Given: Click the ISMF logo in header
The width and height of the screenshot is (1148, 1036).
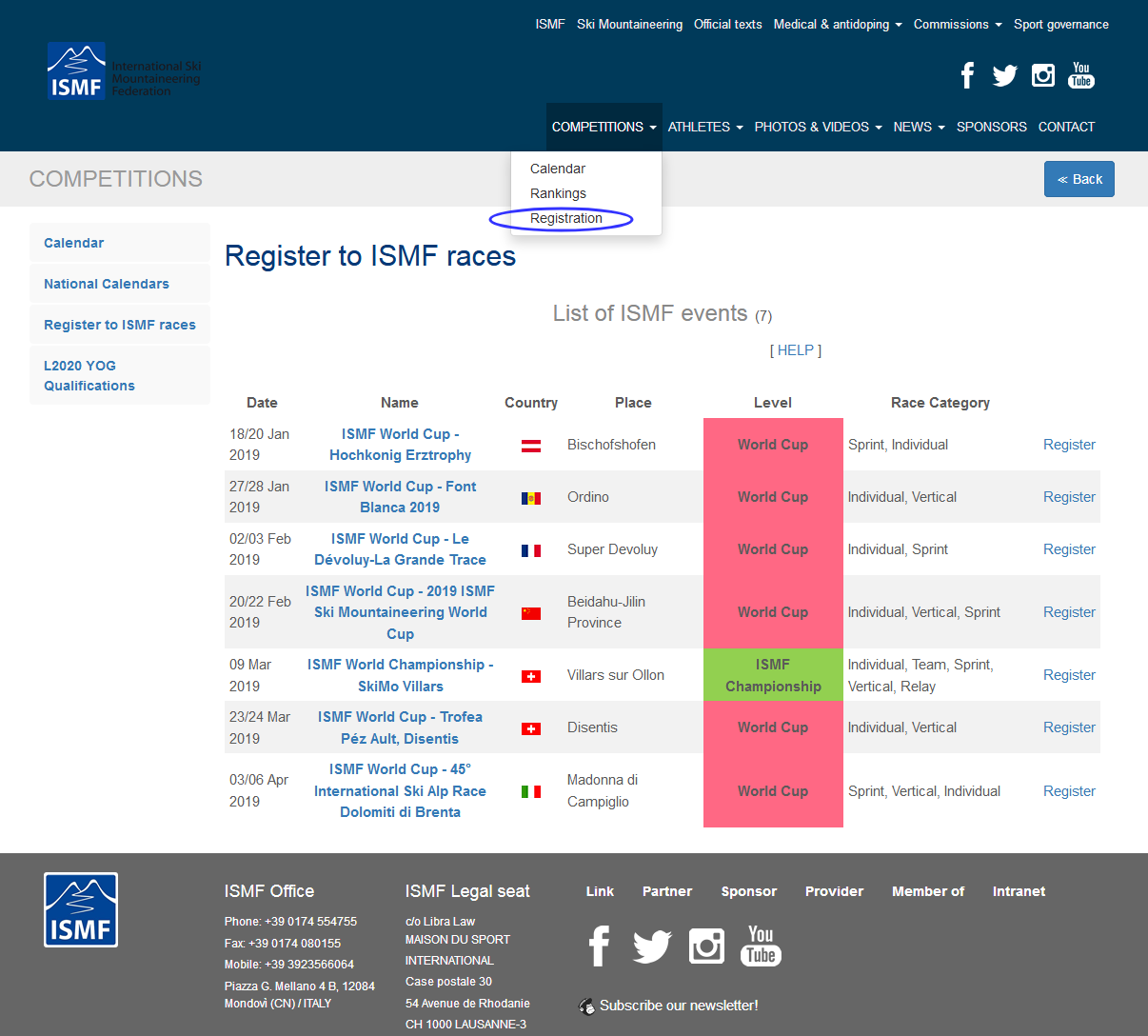Looking at the screenshot, I should (x=76, y=71).
